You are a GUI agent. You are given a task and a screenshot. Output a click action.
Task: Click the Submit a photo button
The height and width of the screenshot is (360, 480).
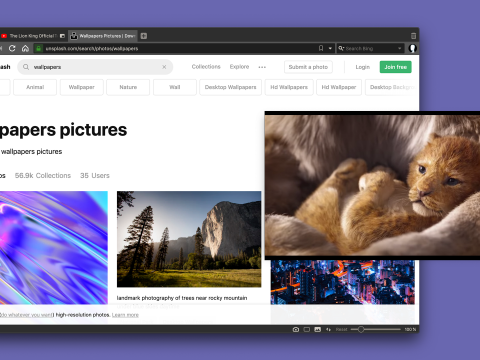[x=308, y=67]
